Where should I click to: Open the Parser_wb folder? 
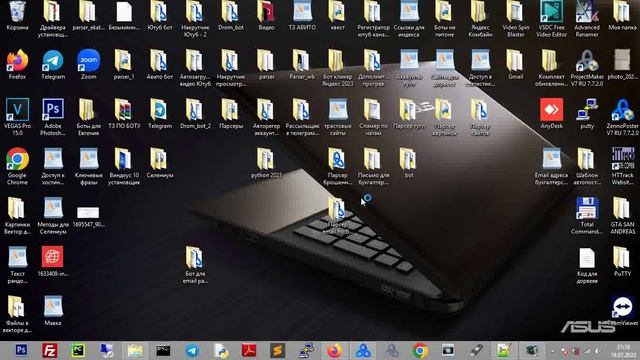[x=302, y=61]
